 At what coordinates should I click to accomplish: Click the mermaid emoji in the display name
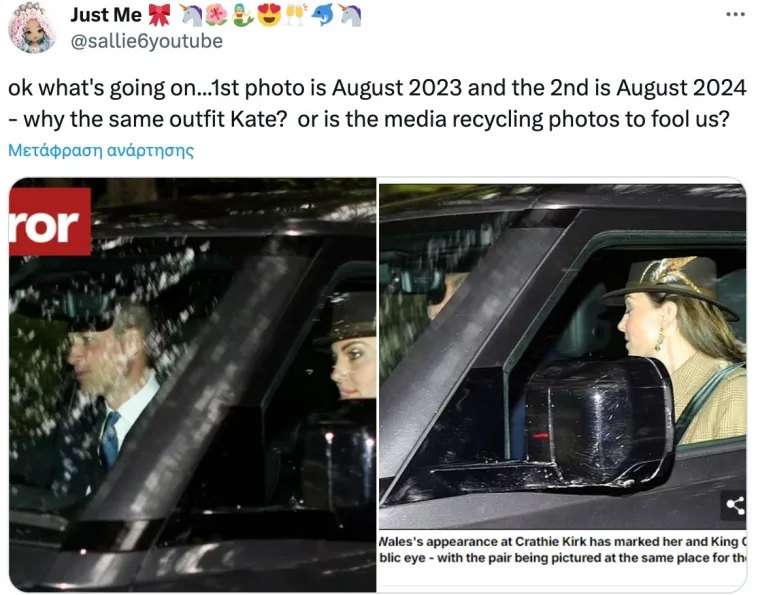point(242,16)
